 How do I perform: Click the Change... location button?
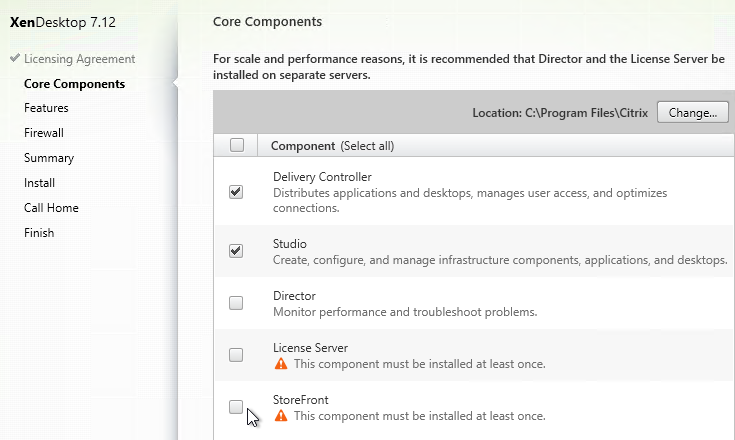click(692, 112)
